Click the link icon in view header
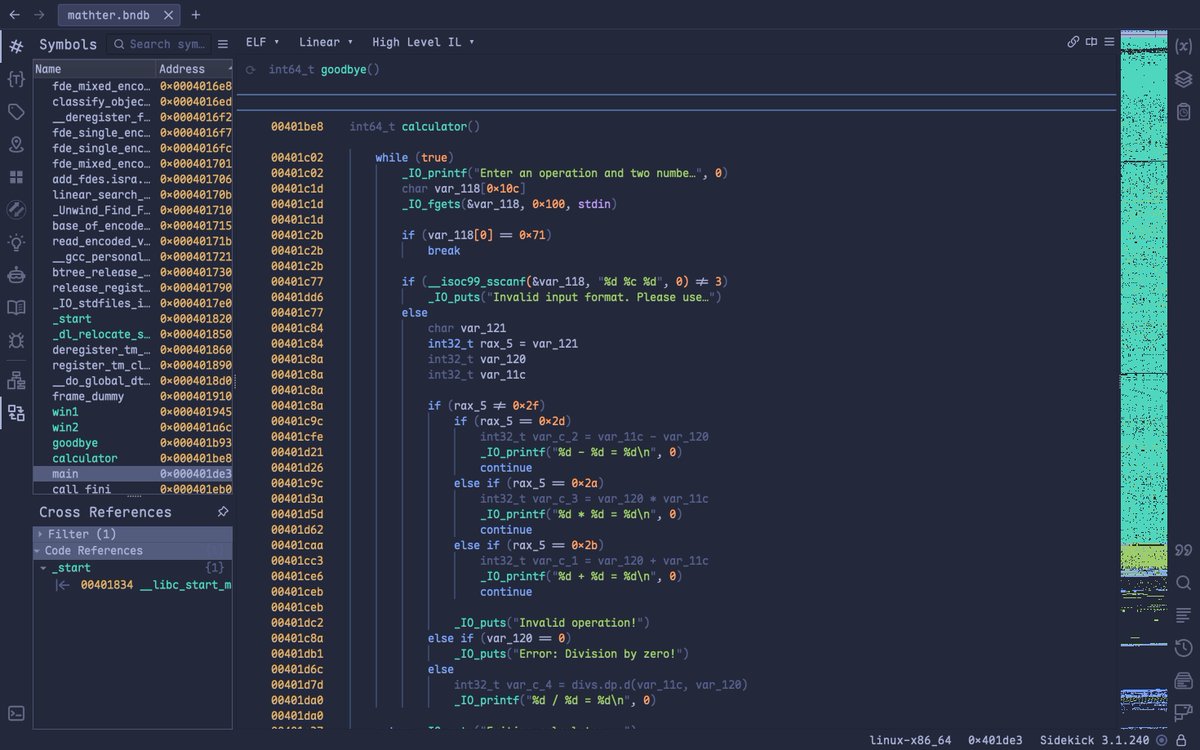 pos(1073,42)
